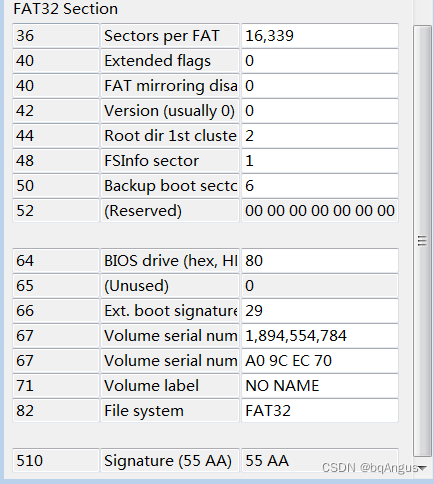434x484 pixels.
Task: Click the FAT mirroring disabled value field
Action: coord(320,86)
